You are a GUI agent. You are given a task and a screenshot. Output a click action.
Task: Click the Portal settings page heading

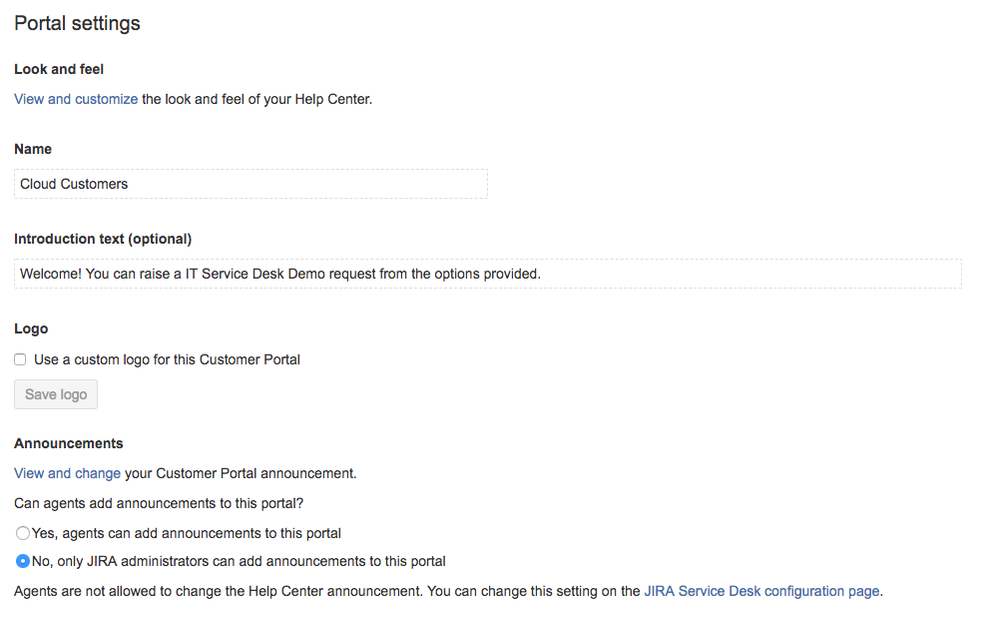coord(77,24)
